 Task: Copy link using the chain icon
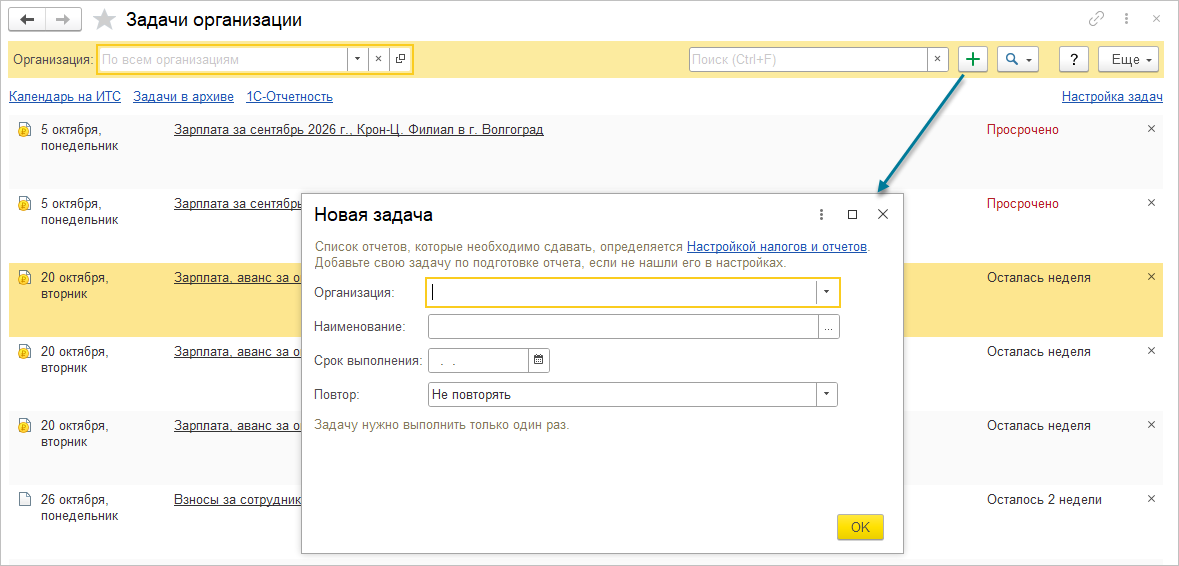[1097, 19]
